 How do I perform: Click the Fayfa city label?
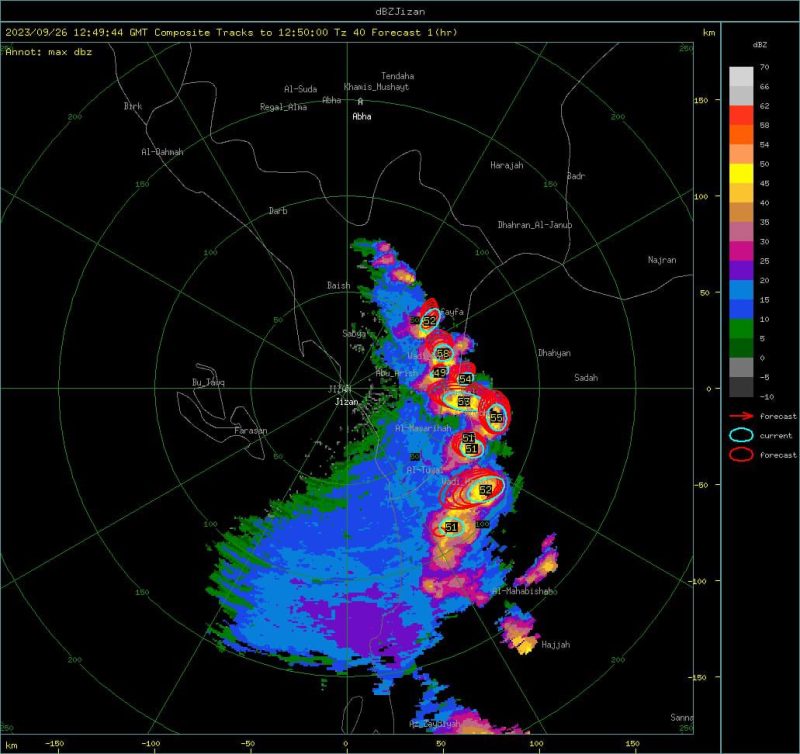tap(452, 311)
